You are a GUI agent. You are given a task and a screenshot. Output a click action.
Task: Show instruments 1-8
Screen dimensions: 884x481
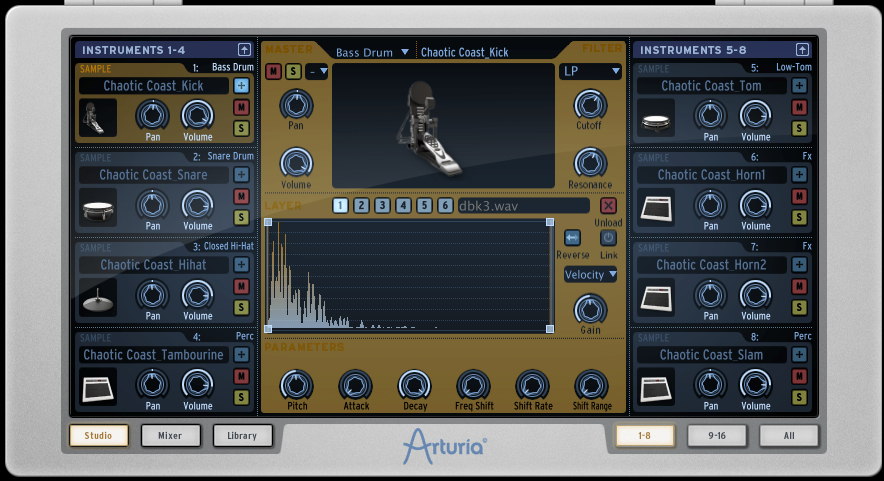click(x=644, y=435)
